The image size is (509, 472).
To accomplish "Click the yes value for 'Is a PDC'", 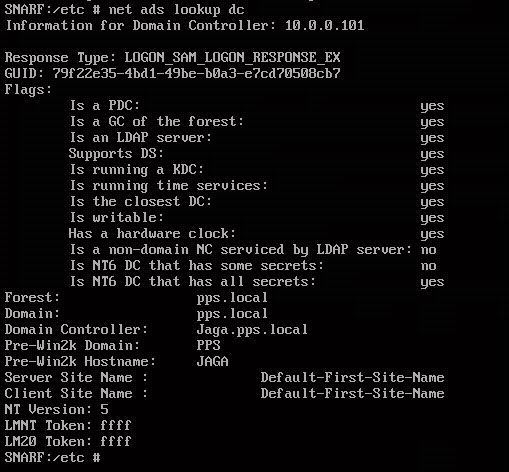I will pos(432,106).
